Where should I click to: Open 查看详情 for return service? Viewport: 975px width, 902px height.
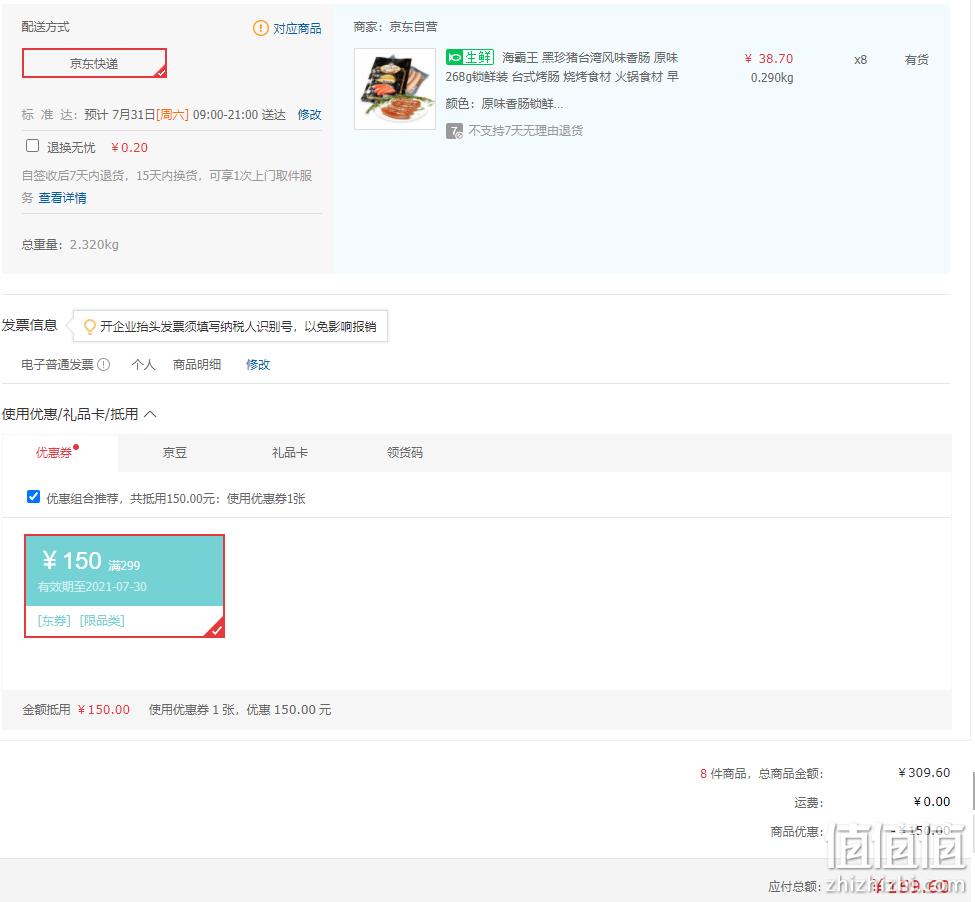click(x=62, y=198)
